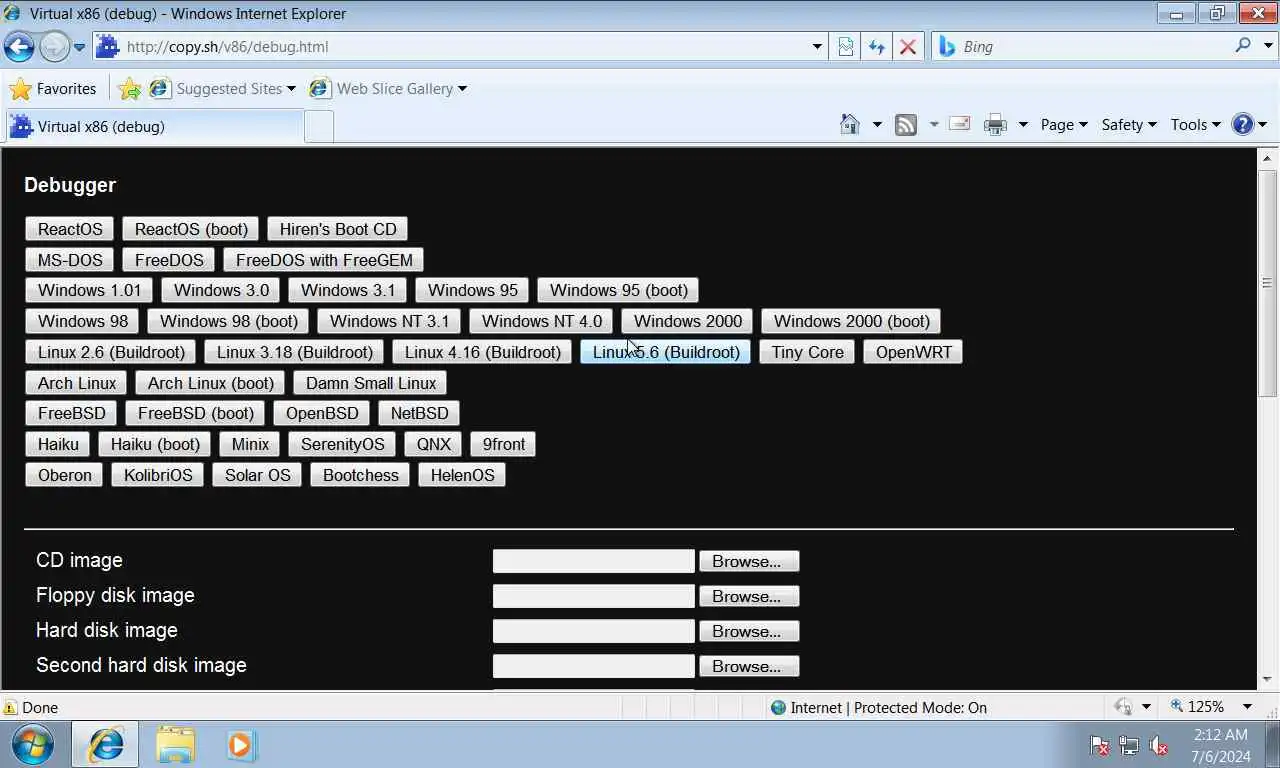Click page vertical scrollbar down arrow

pyautogui.click(x=1268, y=680)
